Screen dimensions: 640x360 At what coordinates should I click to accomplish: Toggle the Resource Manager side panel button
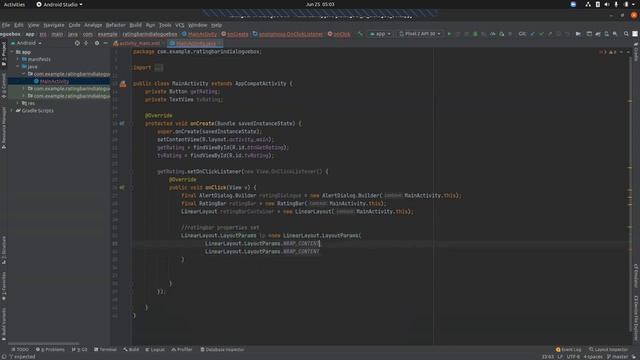click(4, 128)
